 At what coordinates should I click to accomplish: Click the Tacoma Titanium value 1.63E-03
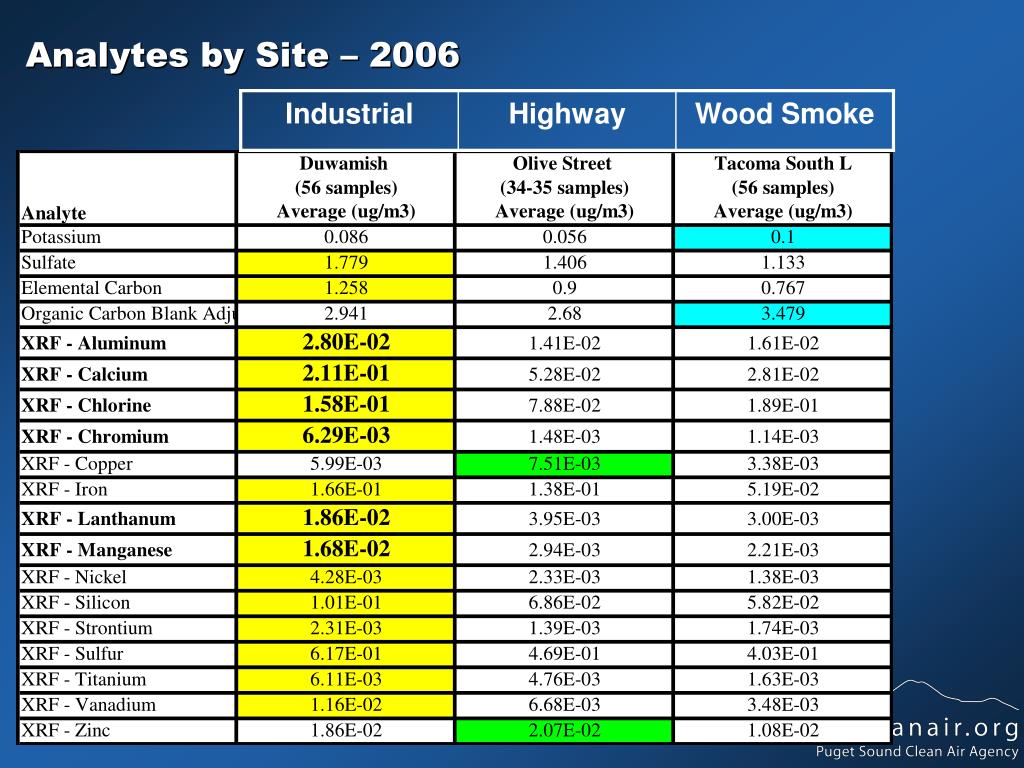point(782,679)
